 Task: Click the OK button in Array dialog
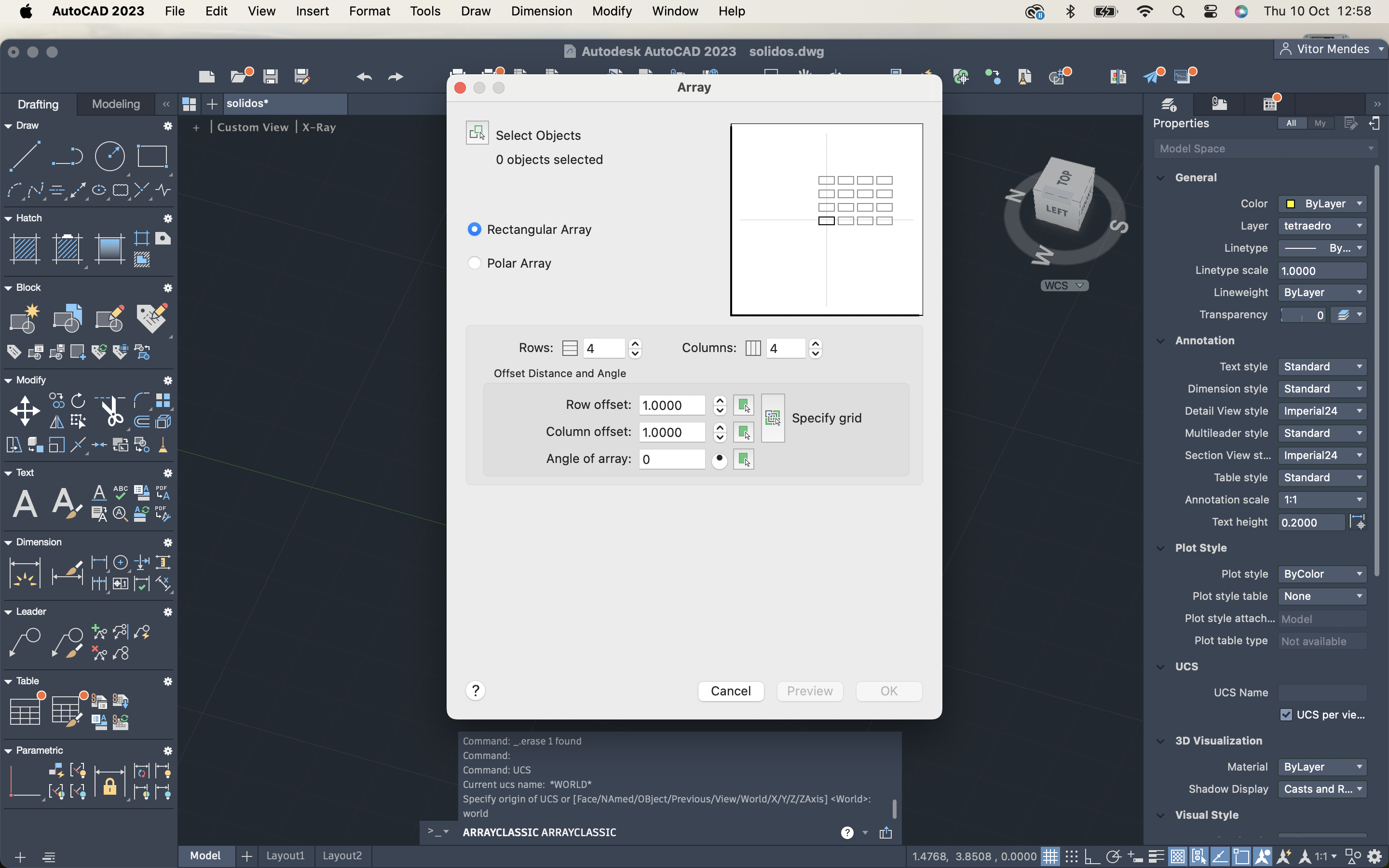pos(889,691)
